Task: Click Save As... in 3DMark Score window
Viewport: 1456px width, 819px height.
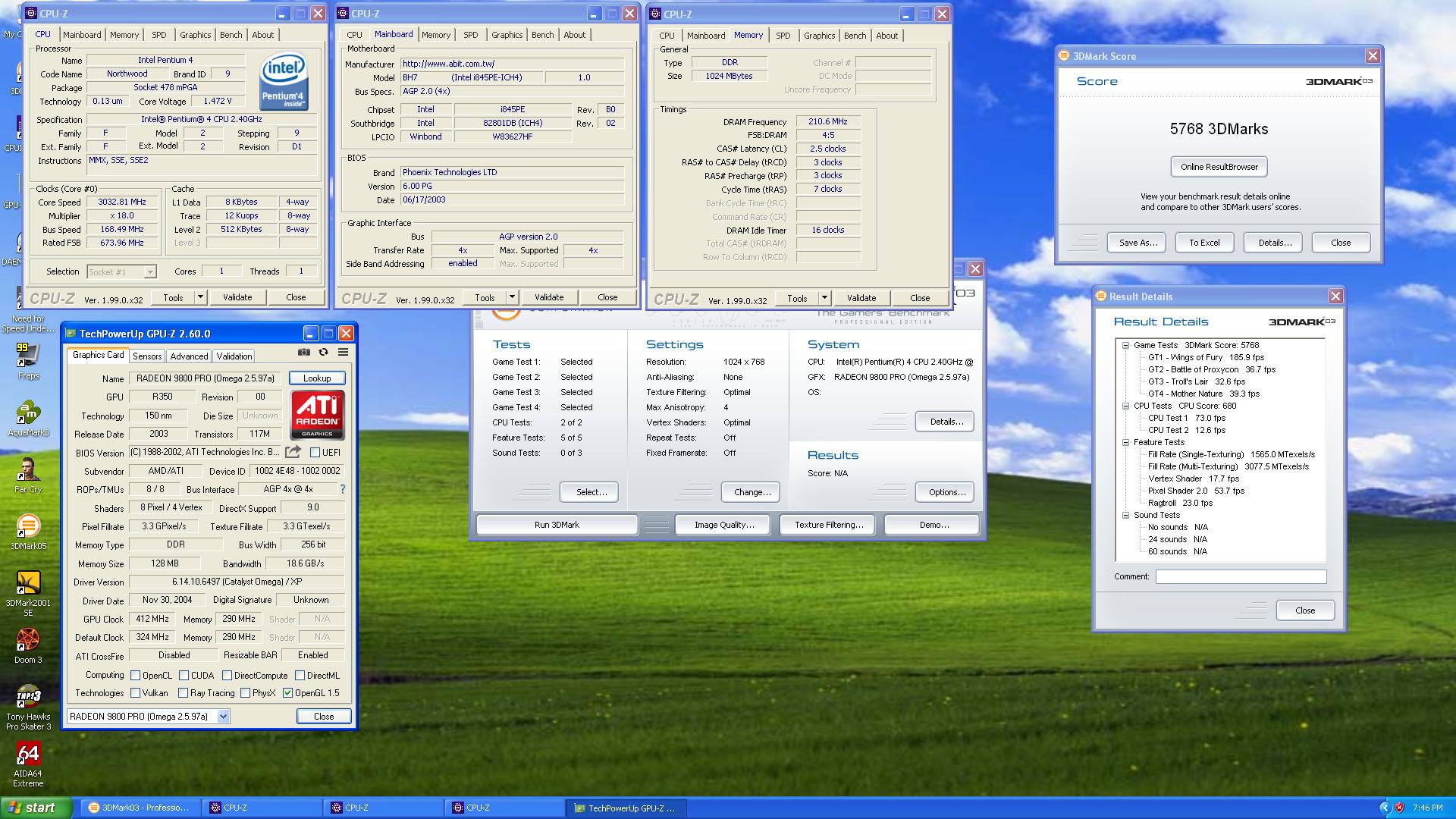Action: [1138, 243]
